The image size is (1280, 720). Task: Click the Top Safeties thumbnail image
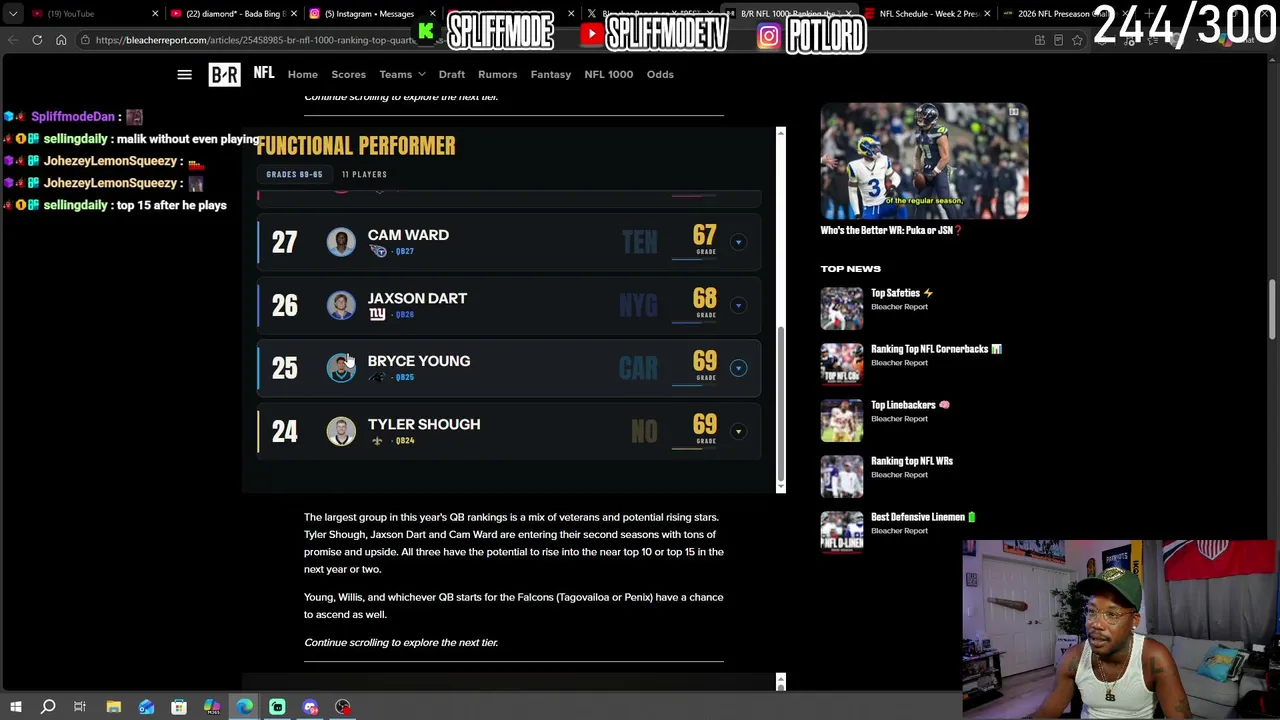coord(842,309)
